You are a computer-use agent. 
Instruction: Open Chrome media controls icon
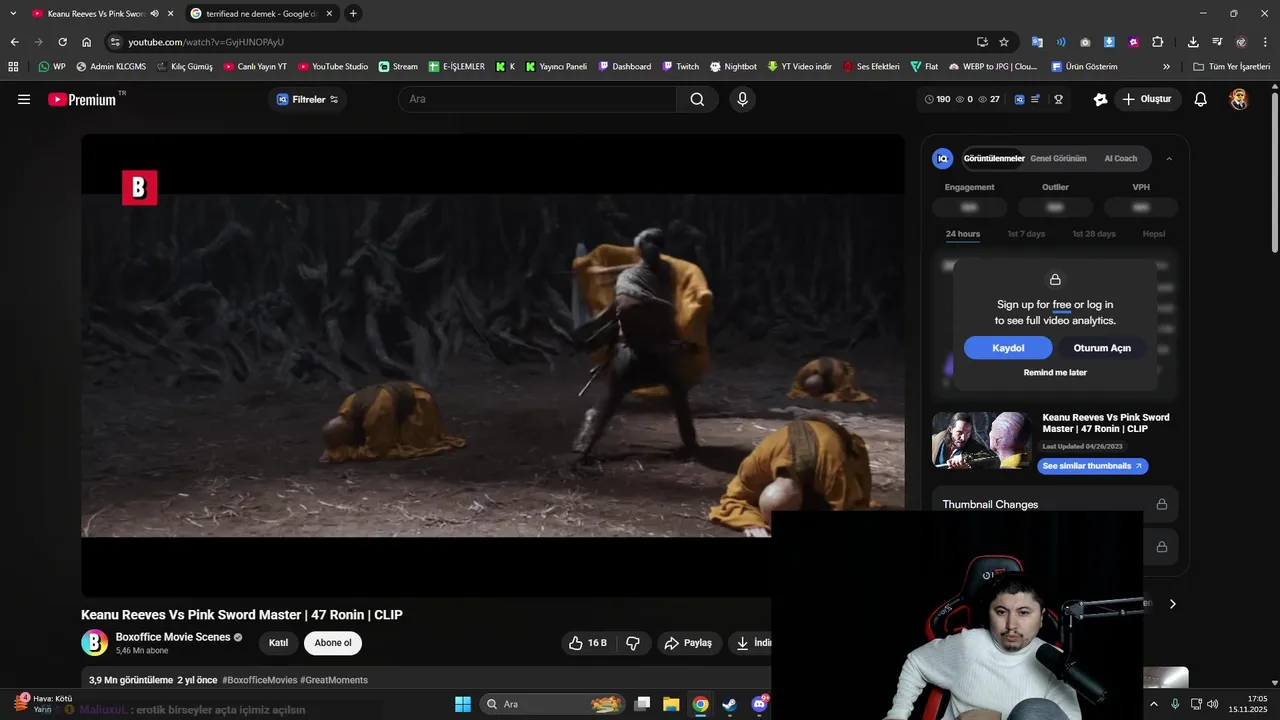[x=1217, y=42]
